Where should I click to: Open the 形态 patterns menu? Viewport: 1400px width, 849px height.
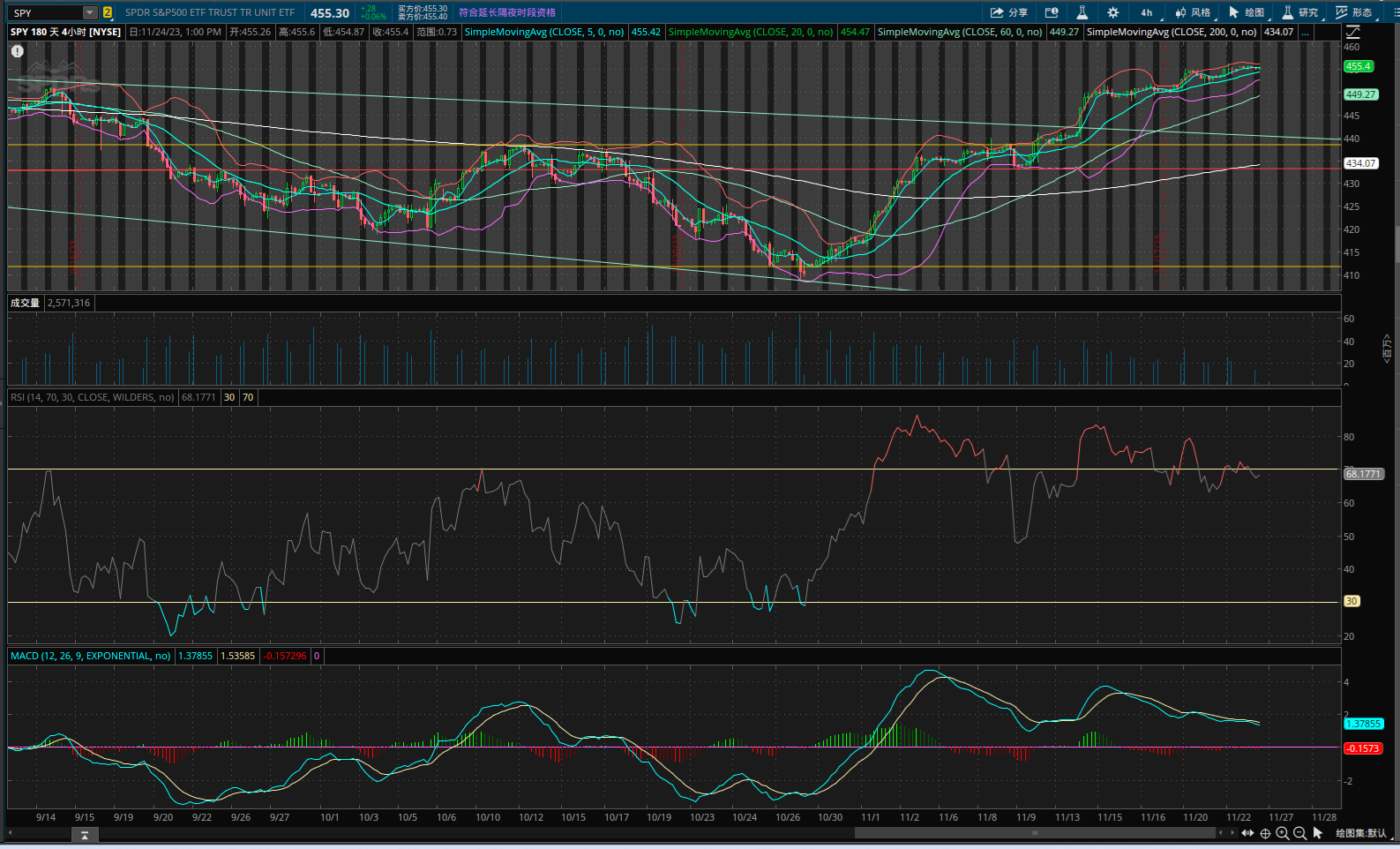(x=1354, y=12)
